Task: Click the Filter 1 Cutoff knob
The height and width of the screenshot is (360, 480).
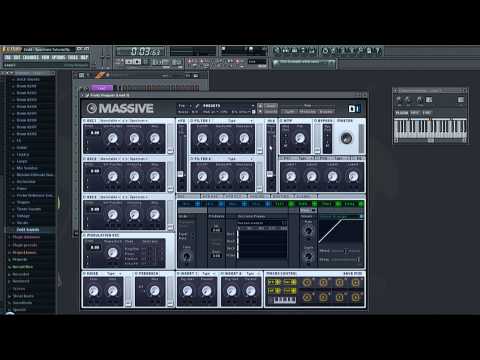Action: 202,138
